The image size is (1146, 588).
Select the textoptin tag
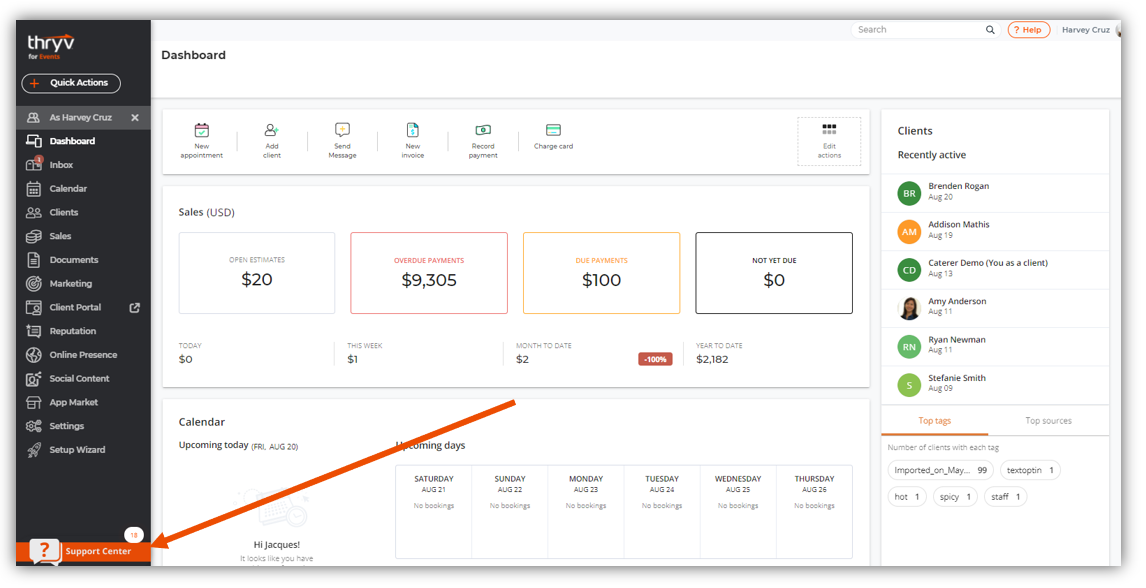(x=1030, y=470)
